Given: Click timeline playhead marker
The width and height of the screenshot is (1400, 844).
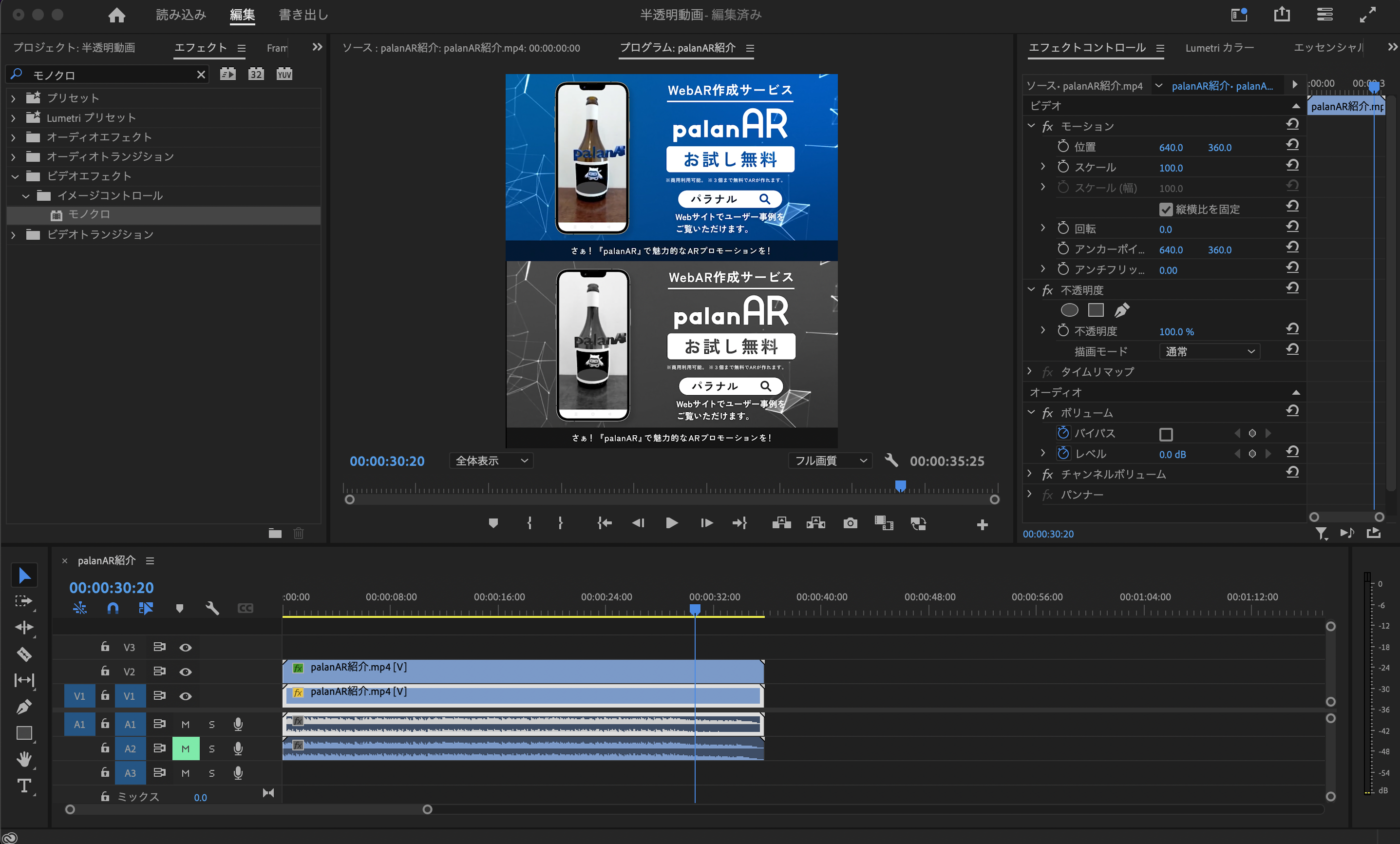Looking at the screenshot, I should coord(695,609).
